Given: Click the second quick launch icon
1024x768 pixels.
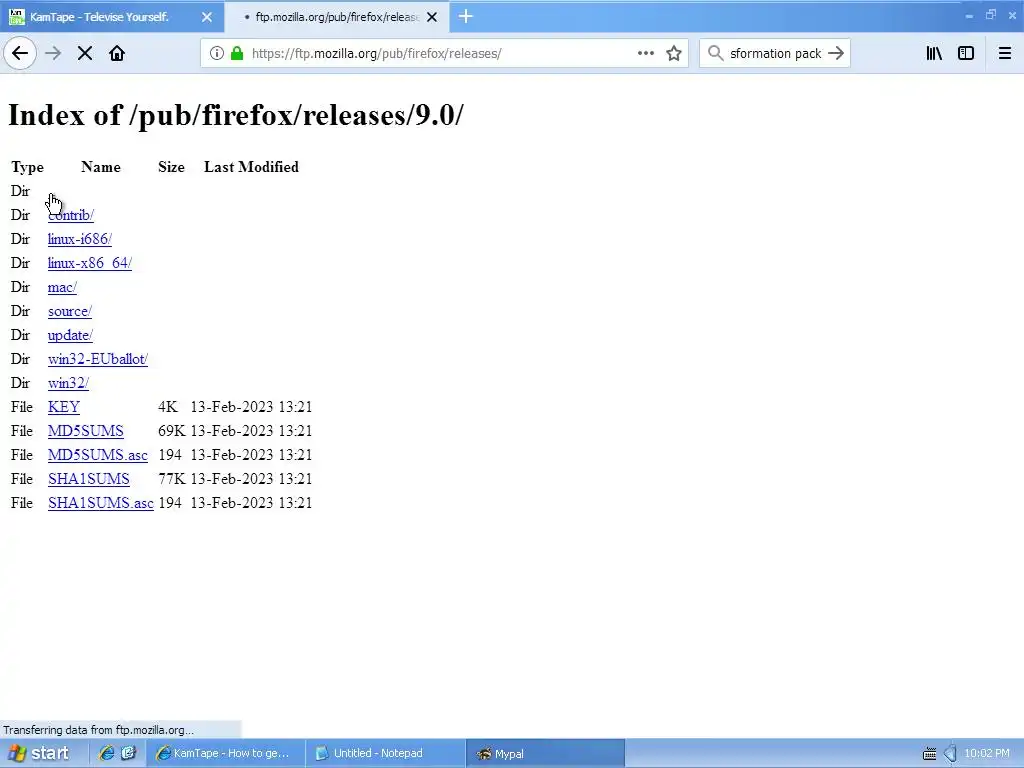Looking at the screenshot, I should click(x=128, y=753).
